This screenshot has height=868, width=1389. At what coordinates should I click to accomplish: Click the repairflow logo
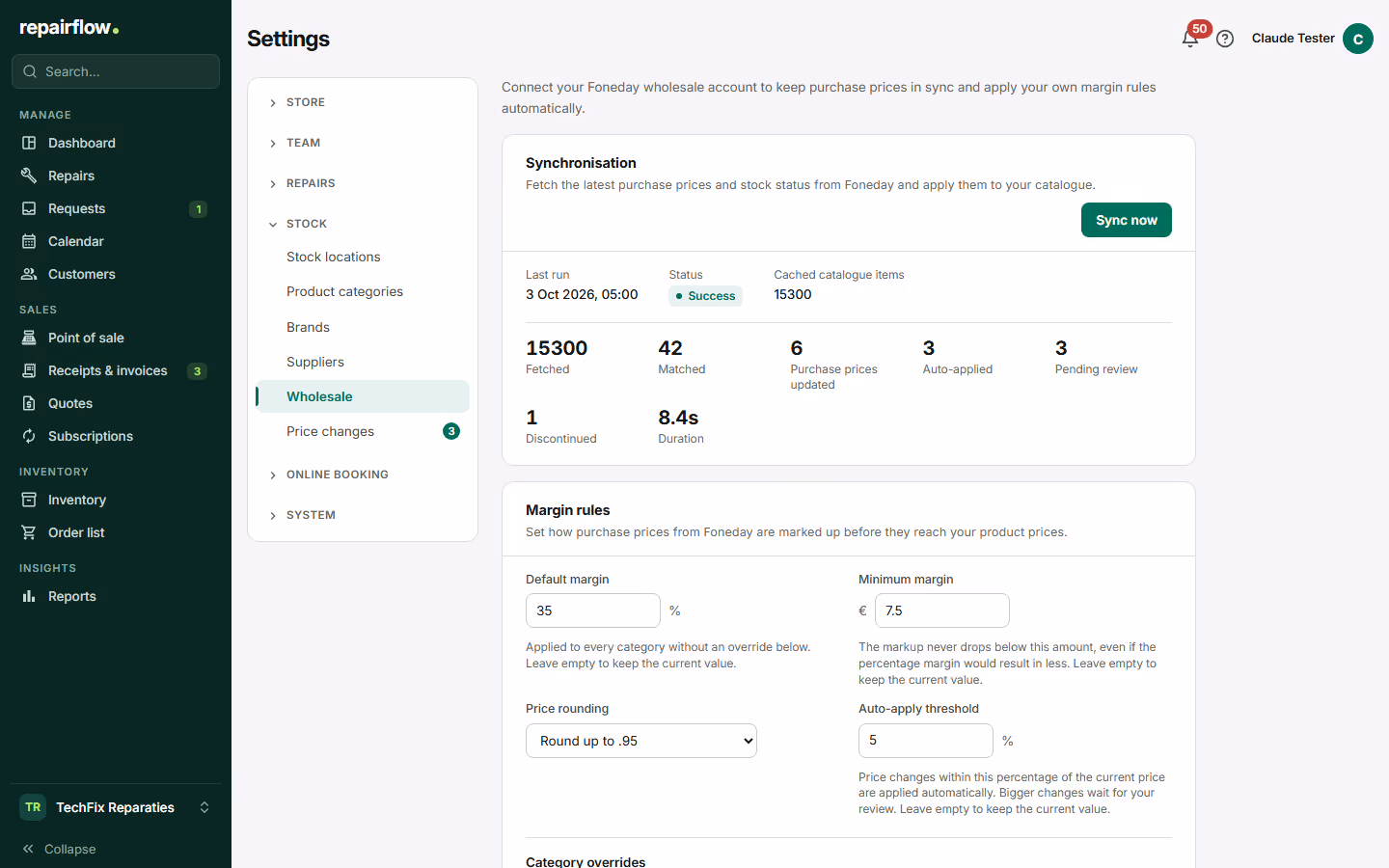tap(69, 28)
